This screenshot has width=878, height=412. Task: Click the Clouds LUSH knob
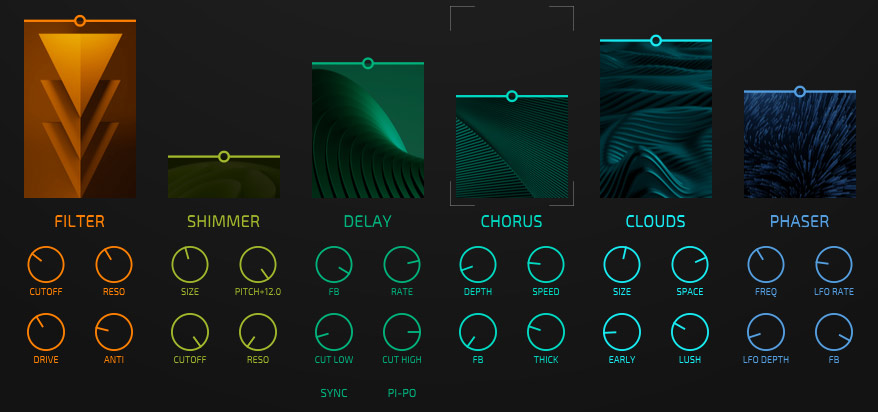tap(690, 332)
